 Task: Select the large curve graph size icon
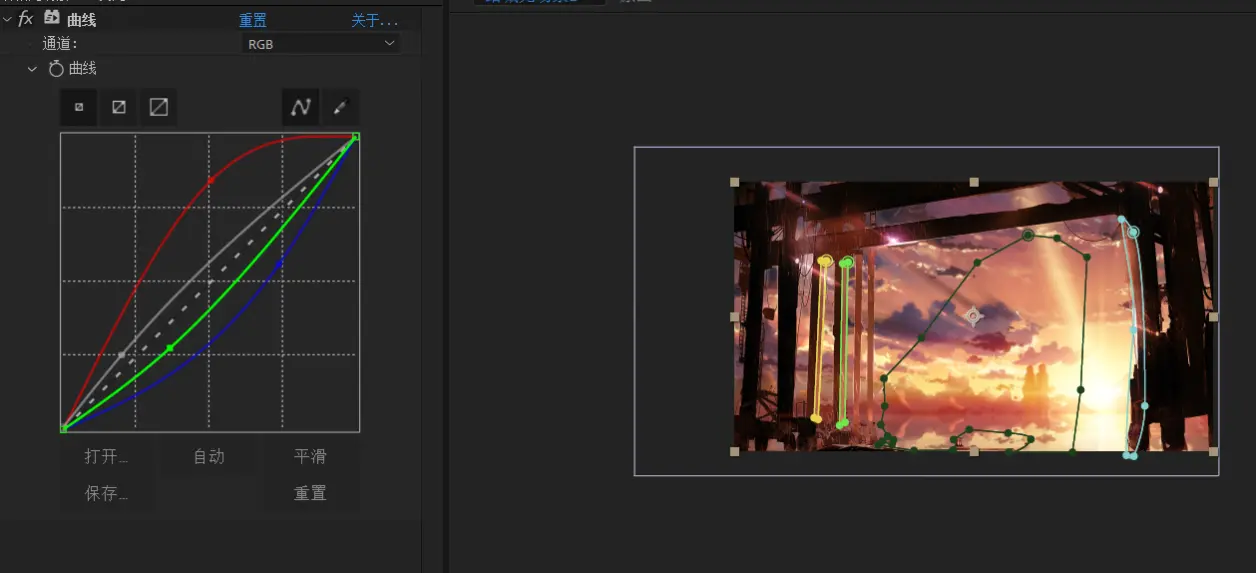pos(158,107)
